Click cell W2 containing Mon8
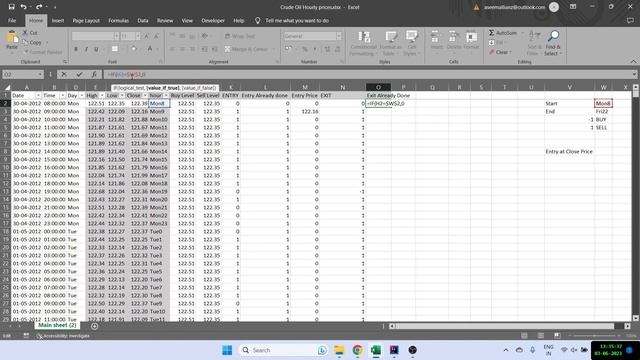The image size is (640, 360). 603,104
